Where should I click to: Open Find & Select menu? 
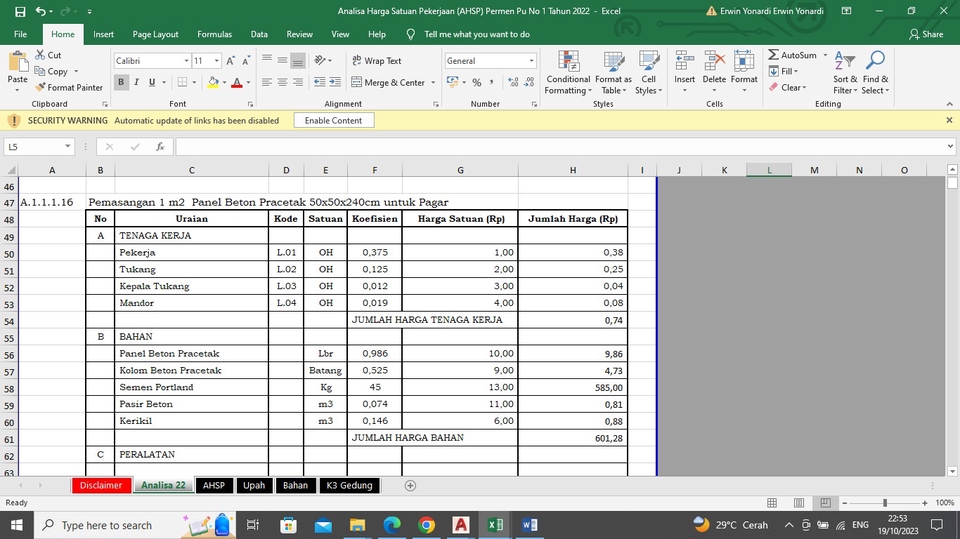[876, 73]
